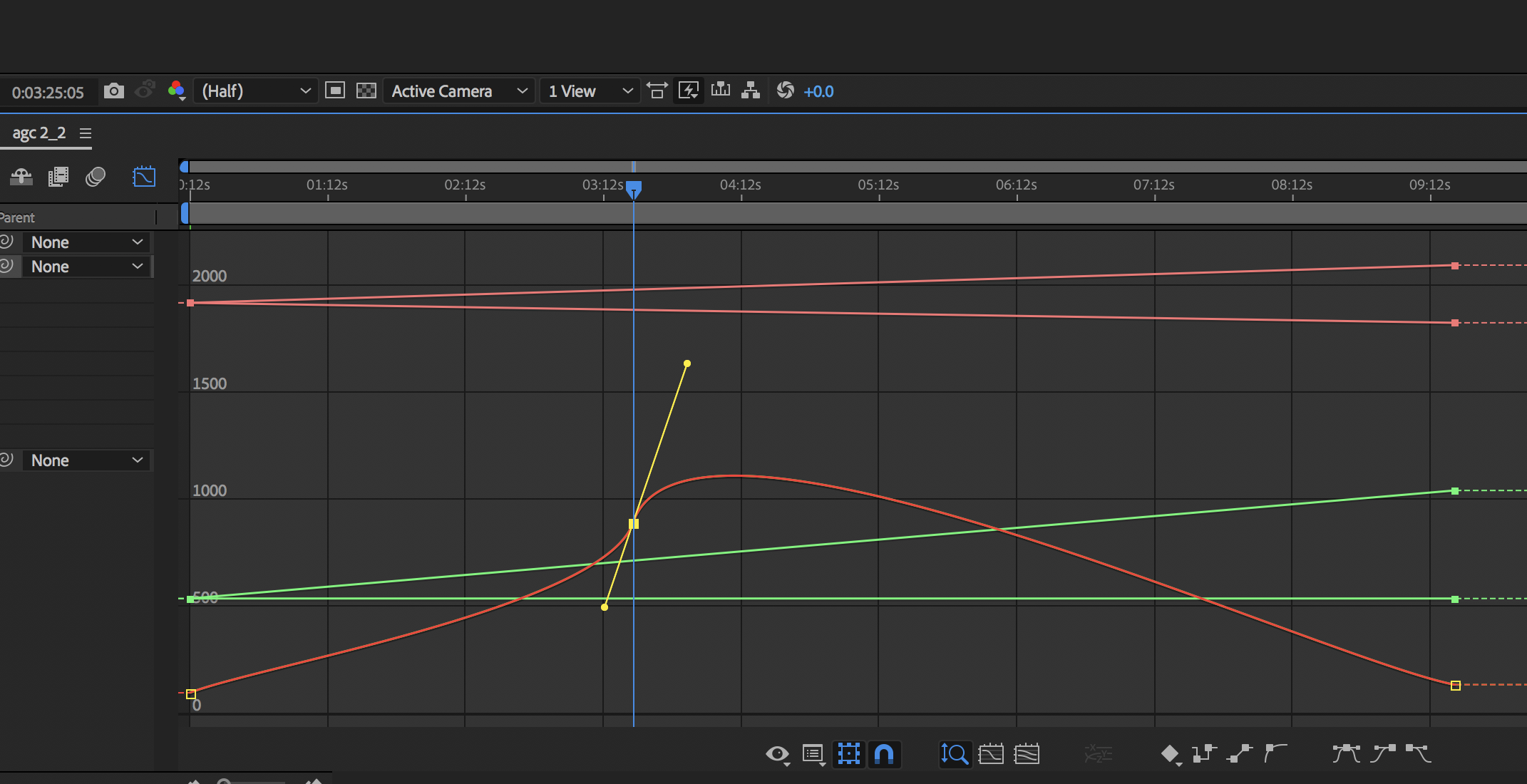The image size is (1527, 784).
Task: Click the 0:03:25:05 timecode display
Action: [x=48, y=93]
